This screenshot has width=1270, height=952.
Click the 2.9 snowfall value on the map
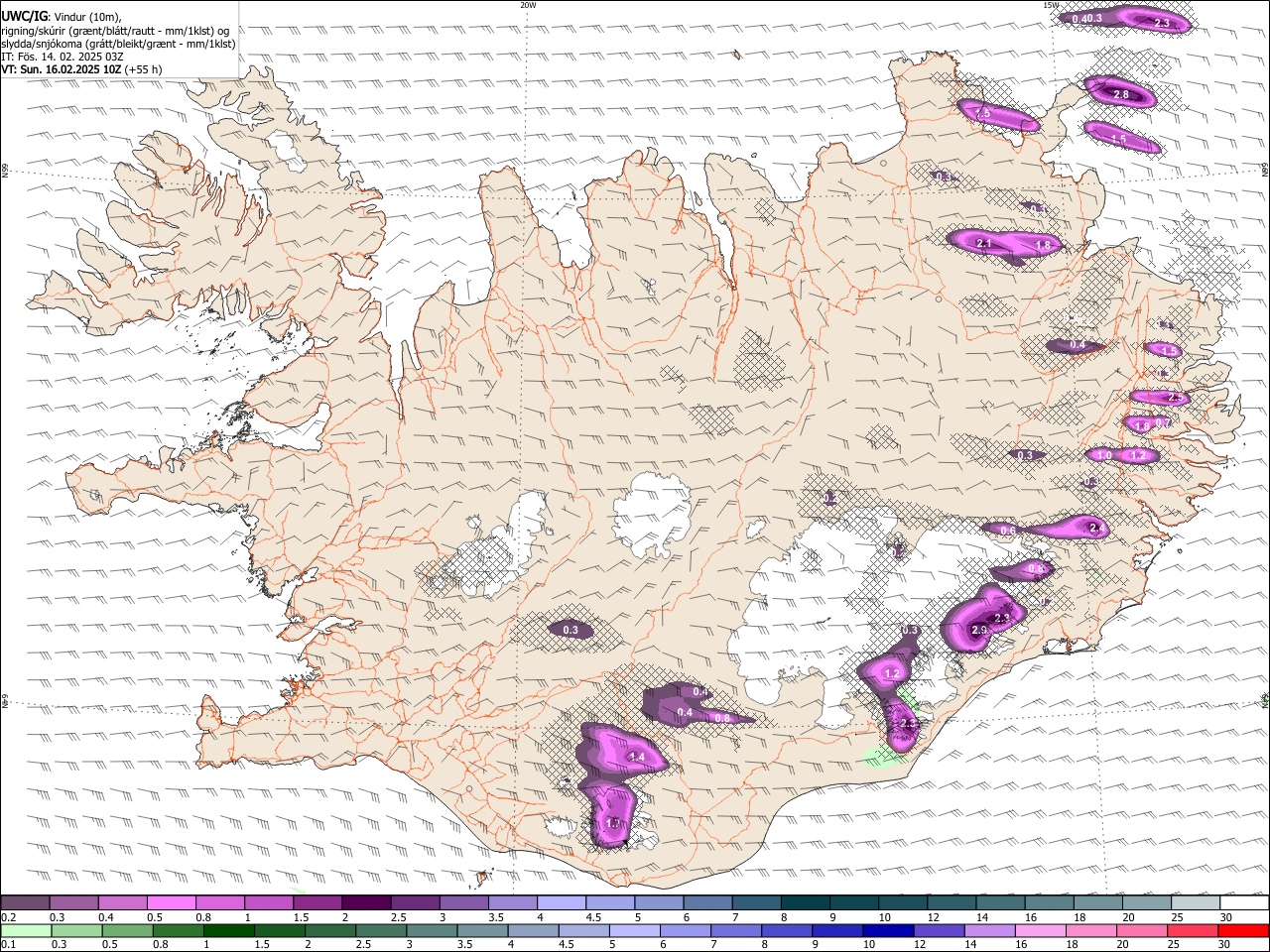(979, 631)
